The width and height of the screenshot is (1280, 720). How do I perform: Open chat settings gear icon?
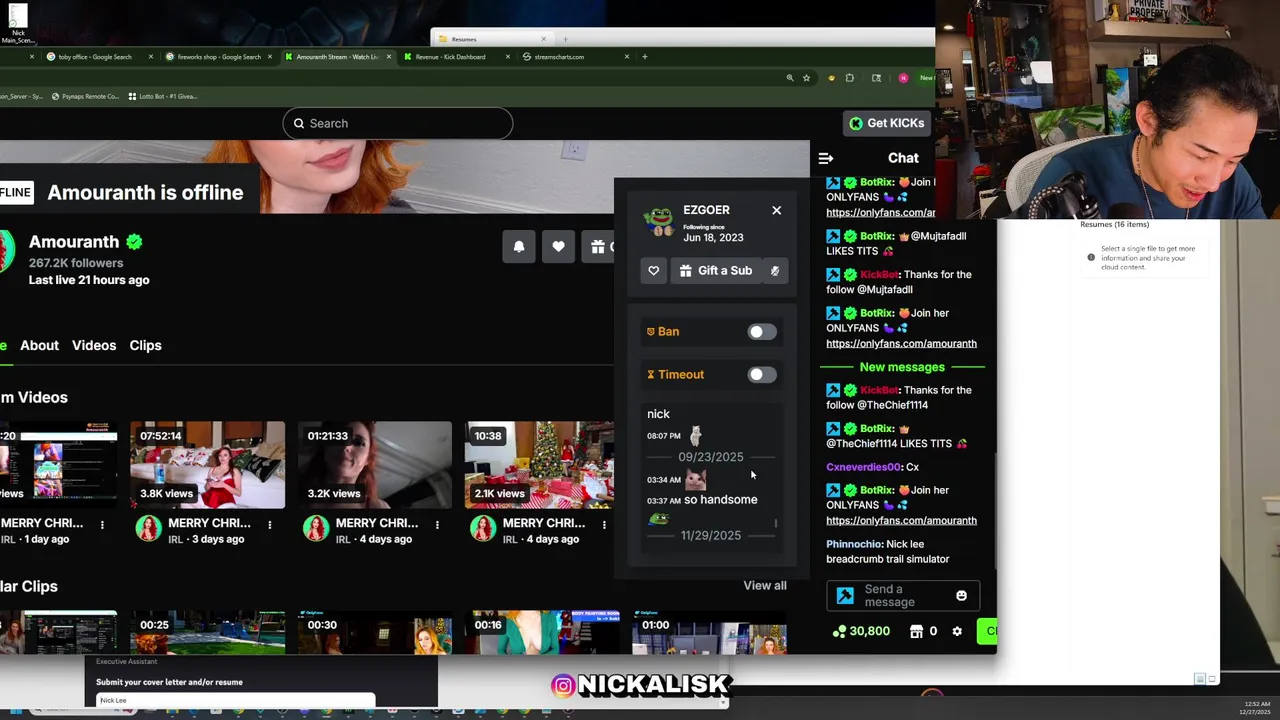(957, 631)
